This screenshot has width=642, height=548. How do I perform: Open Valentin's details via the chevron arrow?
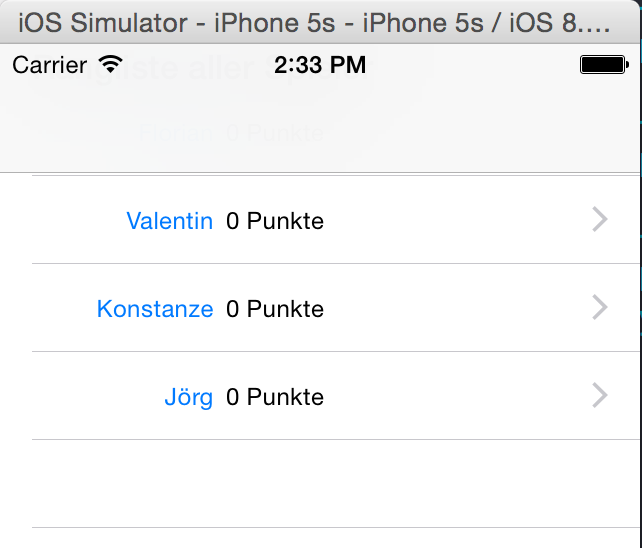(600, 220)
